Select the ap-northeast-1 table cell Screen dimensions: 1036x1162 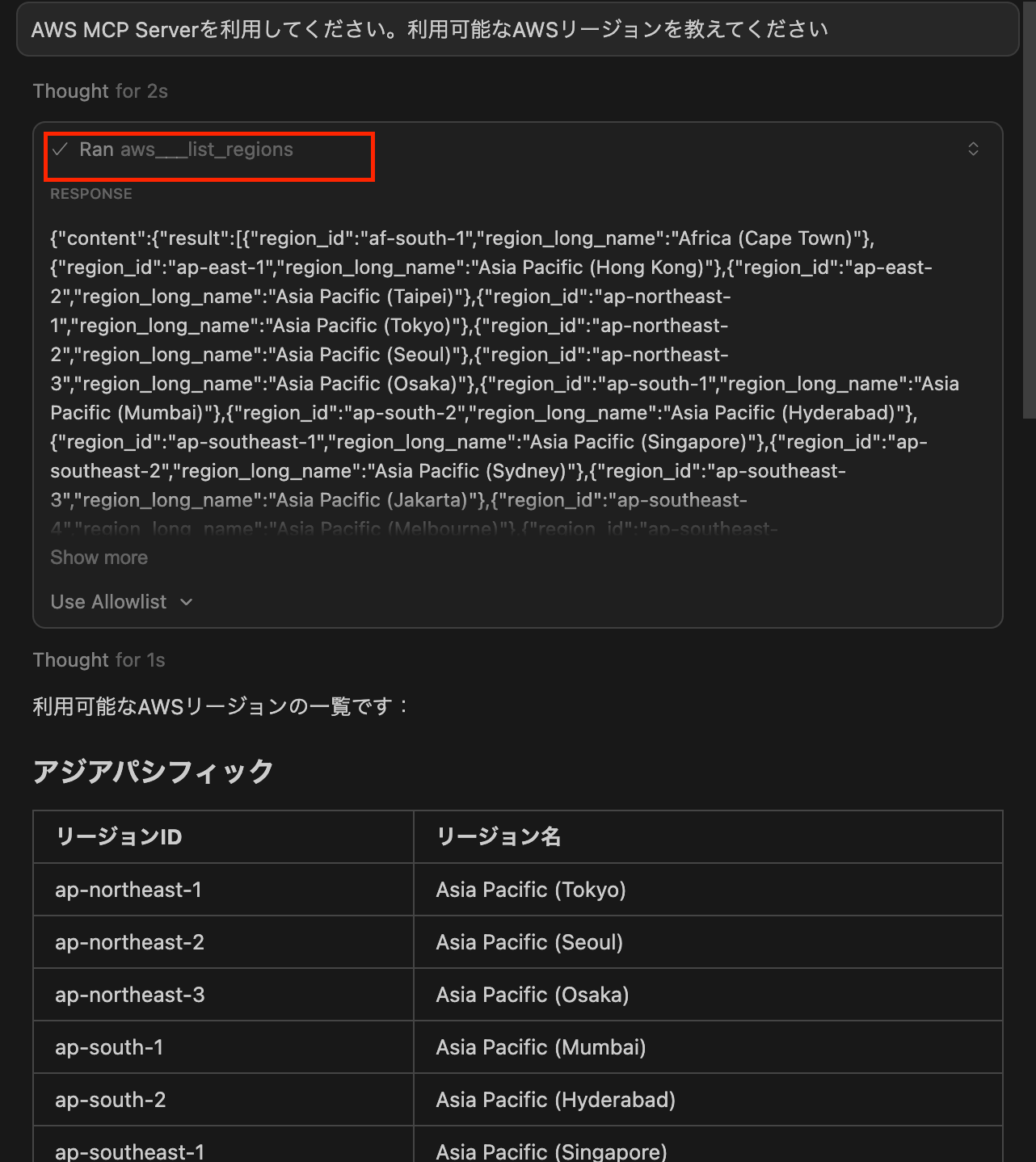coord(128,890)
